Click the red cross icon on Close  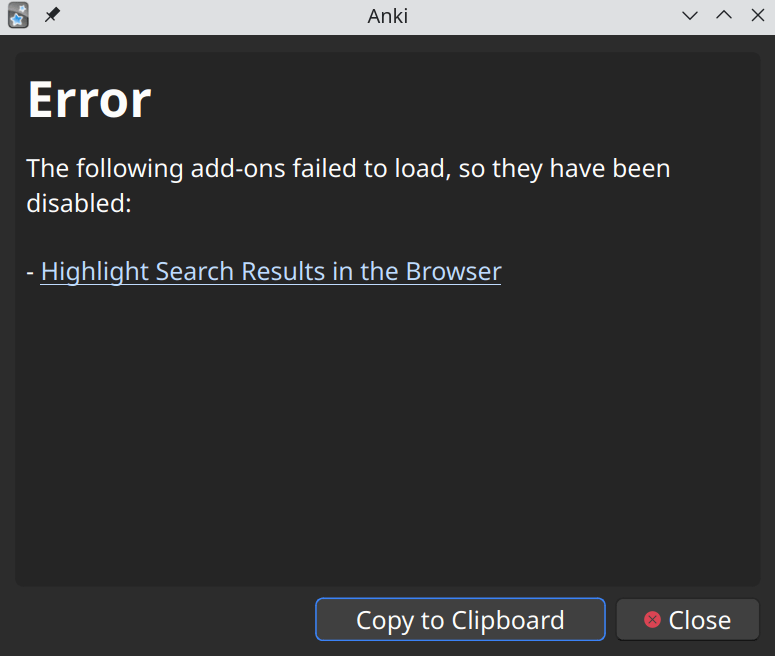coord(652,620)
